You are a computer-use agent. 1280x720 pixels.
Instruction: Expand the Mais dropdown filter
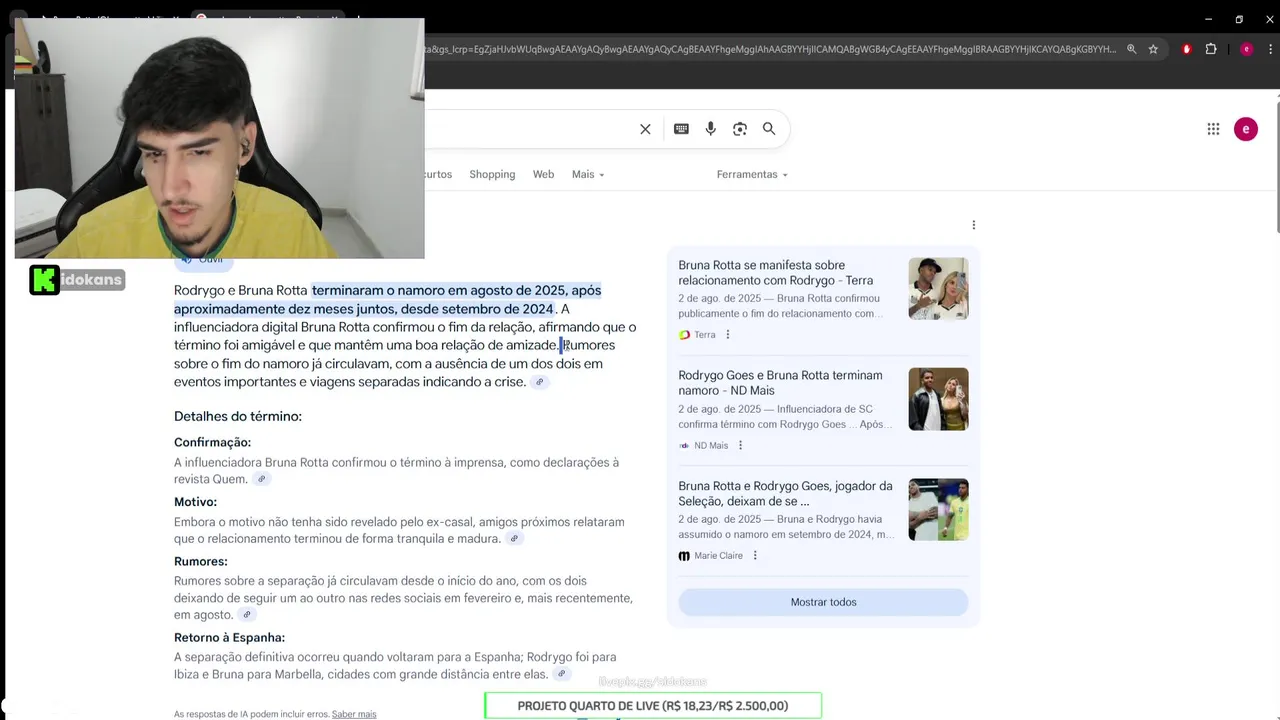pos(588,174)
